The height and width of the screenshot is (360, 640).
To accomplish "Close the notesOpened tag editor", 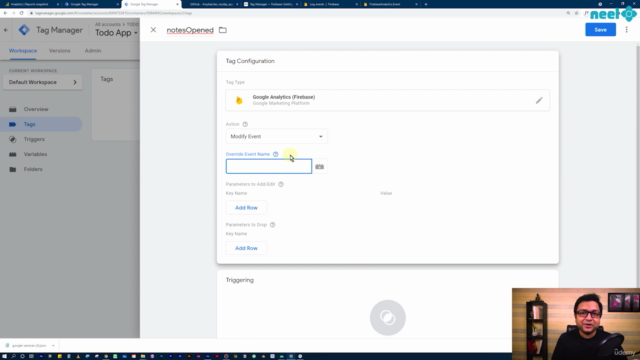I will coord(153,30).
